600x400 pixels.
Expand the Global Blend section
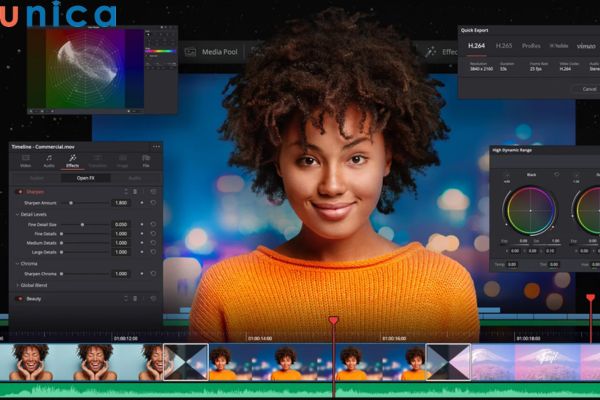(17, 286)
